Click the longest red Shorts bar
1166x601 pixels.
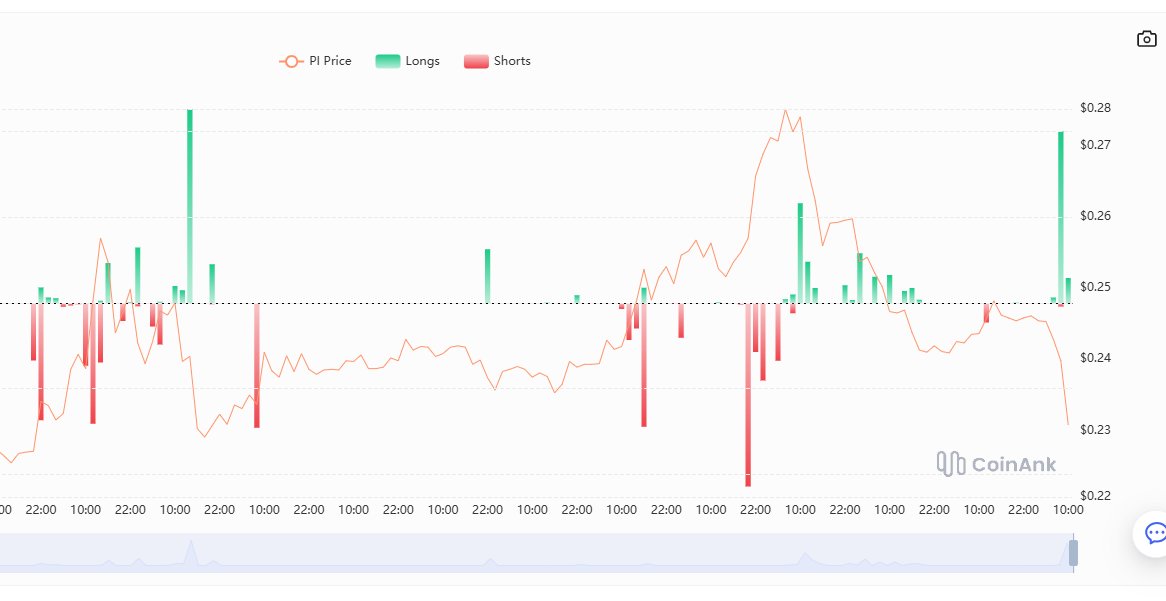[x=747, y=400]
